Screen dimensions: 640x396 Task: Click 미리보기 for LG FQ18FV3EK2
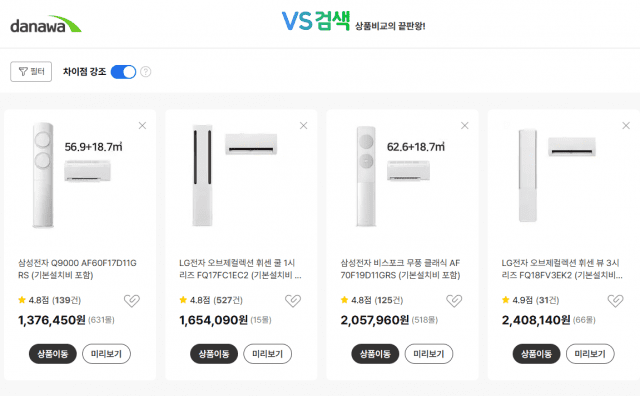(590, 354)
